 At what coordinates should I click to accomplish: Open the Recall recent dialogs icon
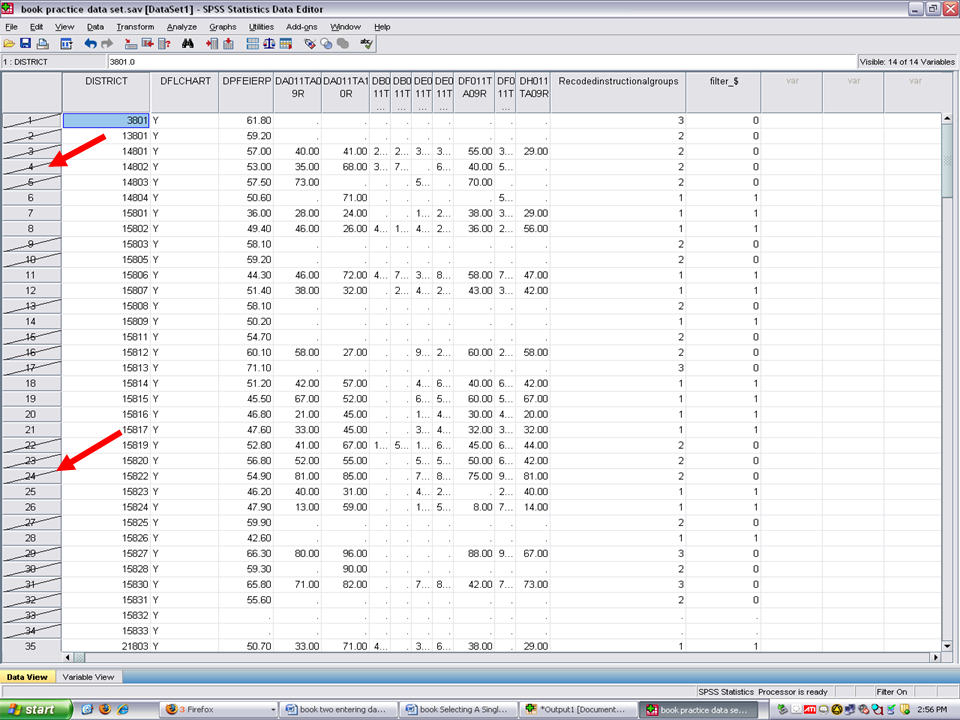[x=67, y=44]
